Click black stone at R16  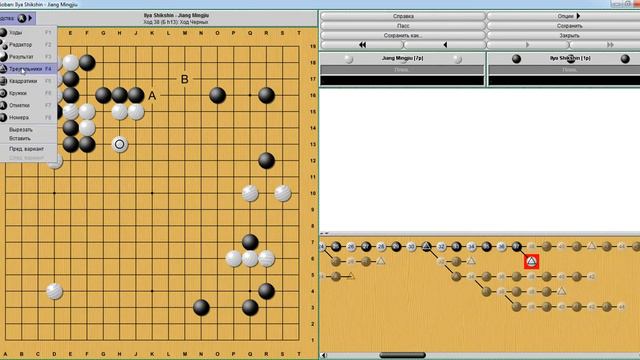[x=266, y=96]
